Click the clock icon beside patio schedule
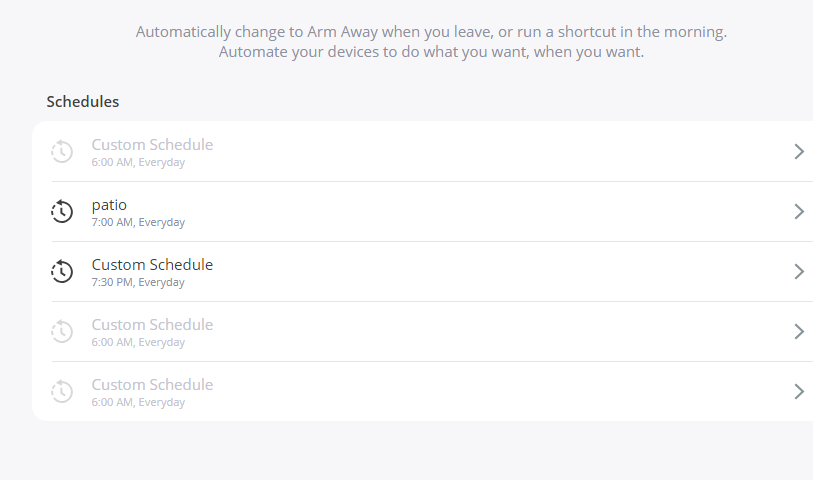 click(62, 211)
